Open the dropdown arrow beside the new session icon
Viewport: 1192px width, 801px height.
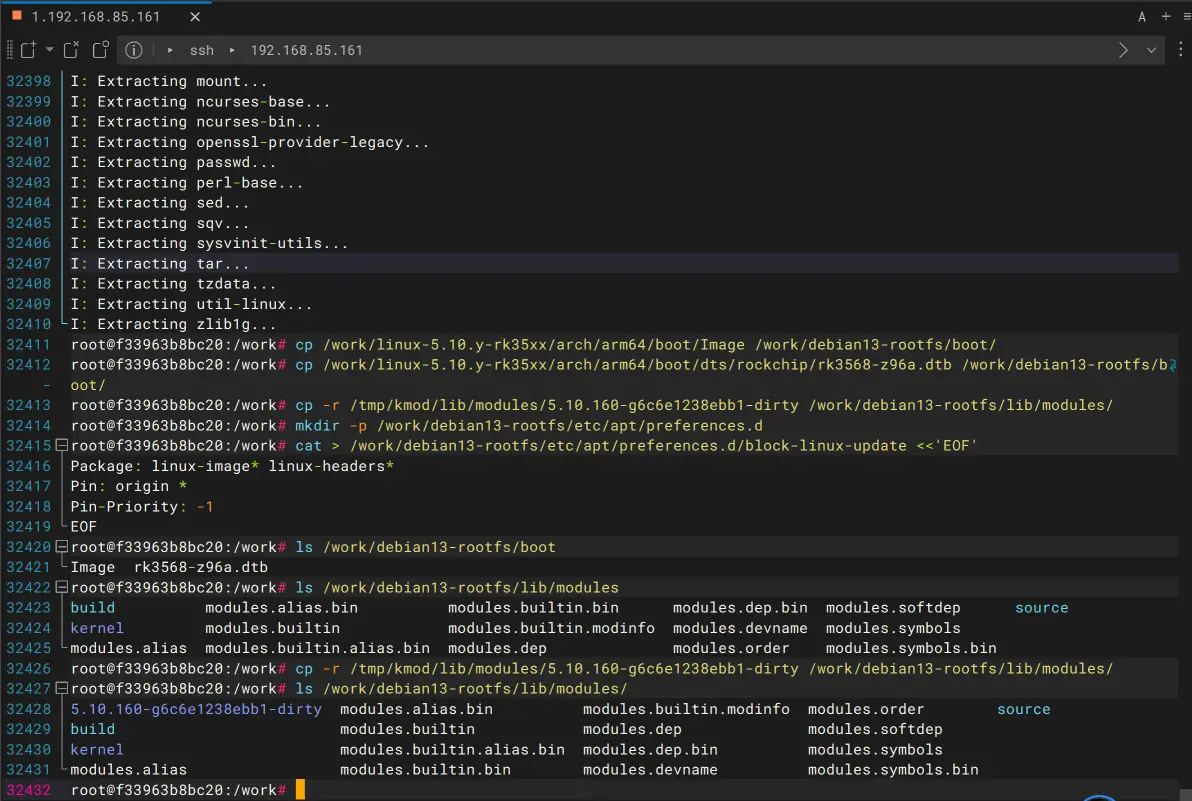pyautogui.click(x=49, y=50)
